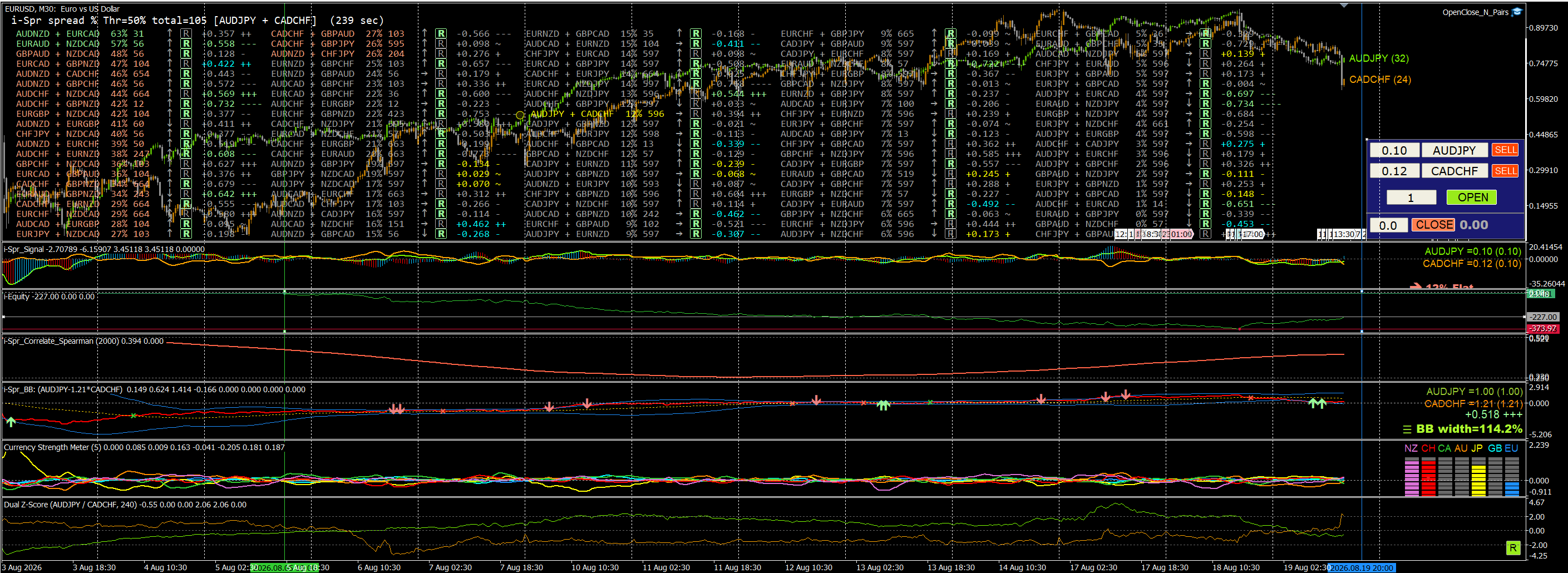Click the up arrow in AUDNZD + EURCAD row
Screen dimensions: 1568x573
170,34
